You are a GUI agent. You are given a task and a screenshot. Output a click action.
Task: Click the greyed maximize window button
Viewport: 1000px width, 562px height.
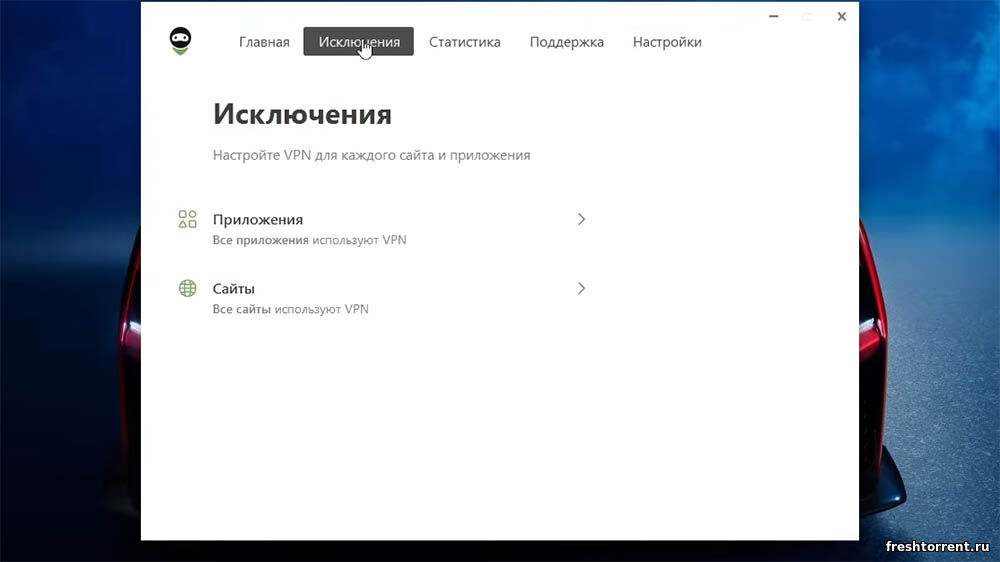point(808,16)
